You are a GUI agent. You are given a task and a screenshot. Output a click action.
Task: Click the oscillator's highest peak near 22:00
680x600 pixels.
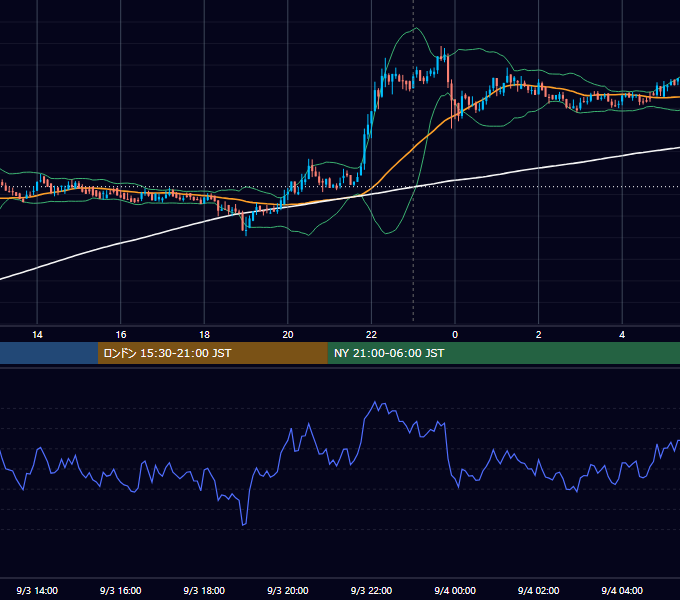pos(375,402)
